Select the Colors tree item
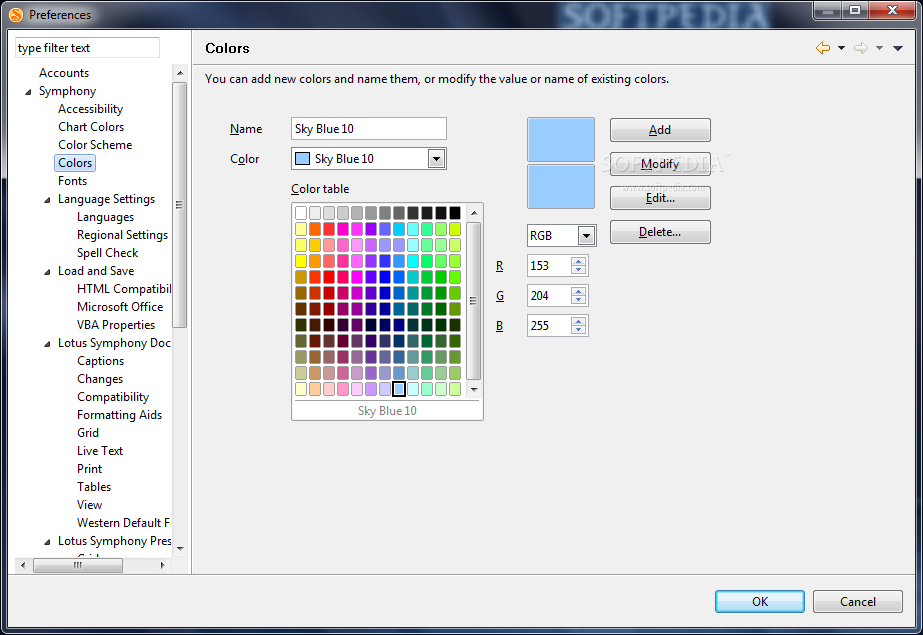Viewport: 923px width, 635px height. point(75,163)
